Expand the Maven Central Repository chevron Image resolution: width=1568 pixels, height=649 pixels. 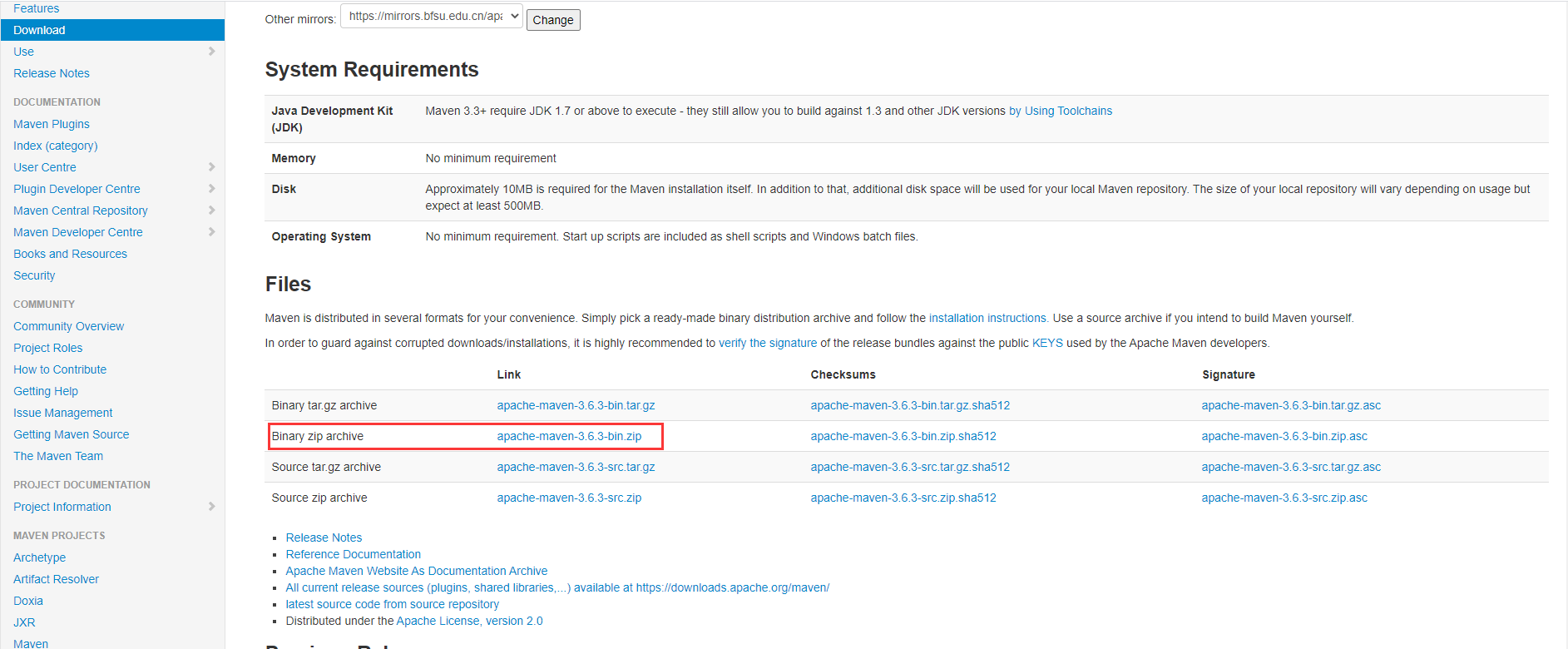coord(211,211)
